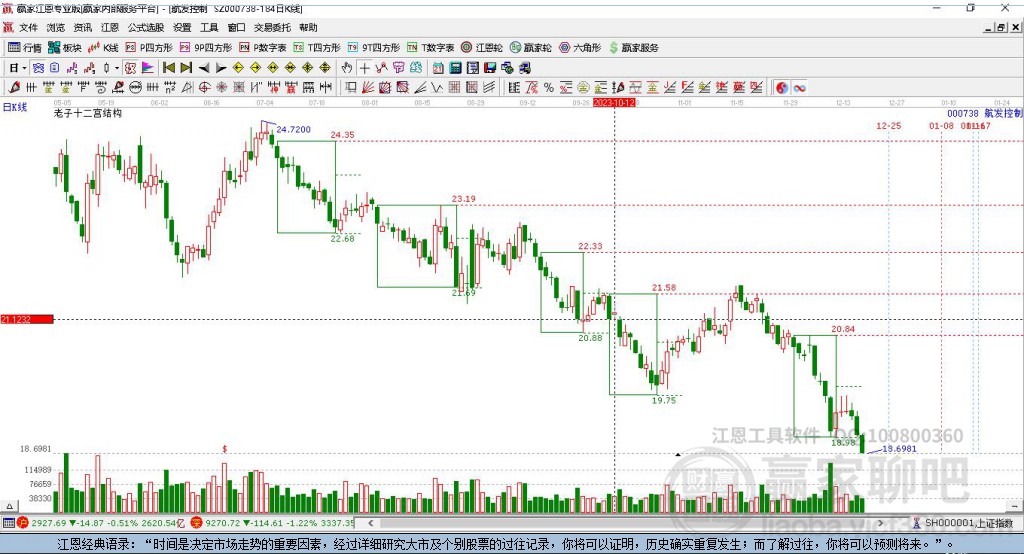Click the 2023-10-12 date marker
The image size is (1024, 554).
(x=614, y=103)
